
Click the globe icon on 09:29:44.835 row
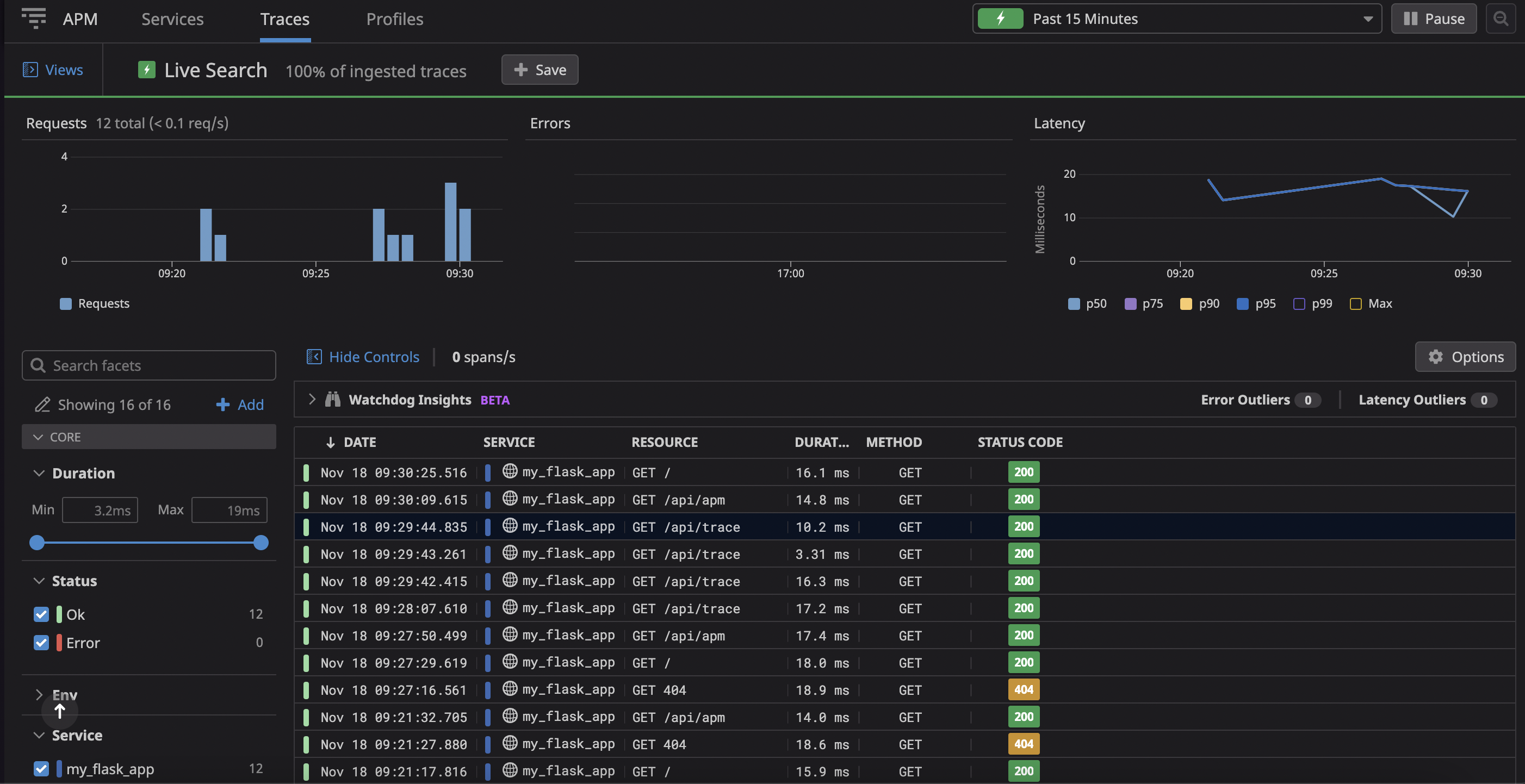pos(510,525)
